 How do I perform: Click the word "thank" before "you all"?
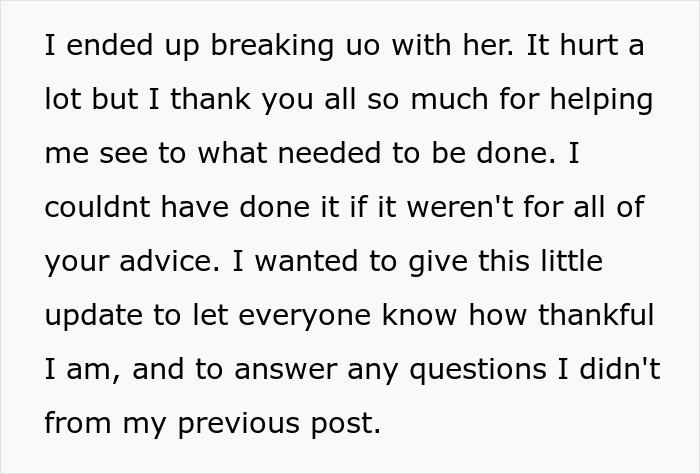(210, 99)
